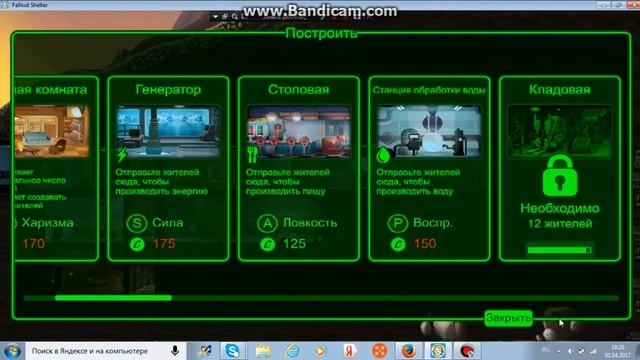Select the partially visible жилая комната card

pyautogui.click(x=56, y=168)
